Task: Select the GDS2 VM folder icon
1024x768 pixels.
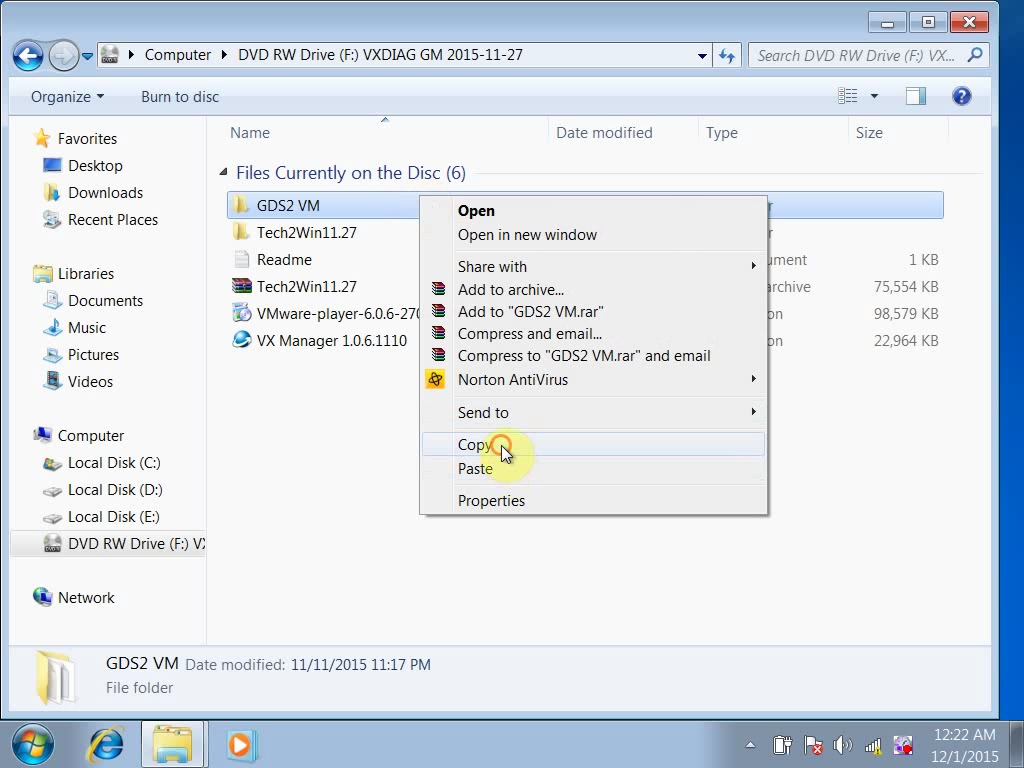Action: coord(241,205)
